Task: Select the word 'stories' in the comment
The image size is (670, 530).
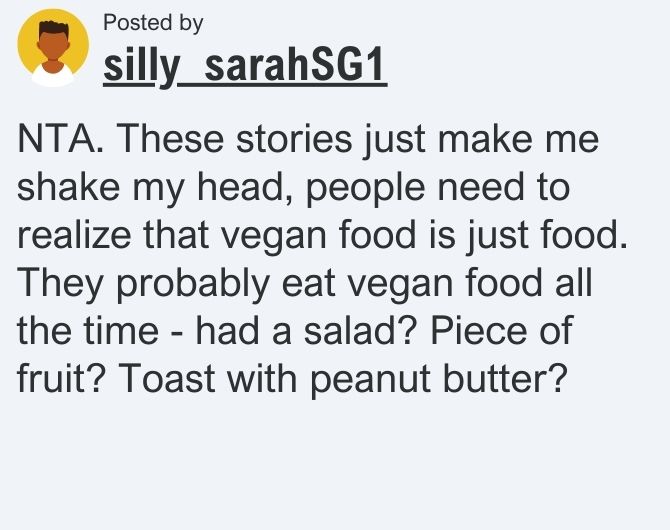Action: (x=294, y=139)
